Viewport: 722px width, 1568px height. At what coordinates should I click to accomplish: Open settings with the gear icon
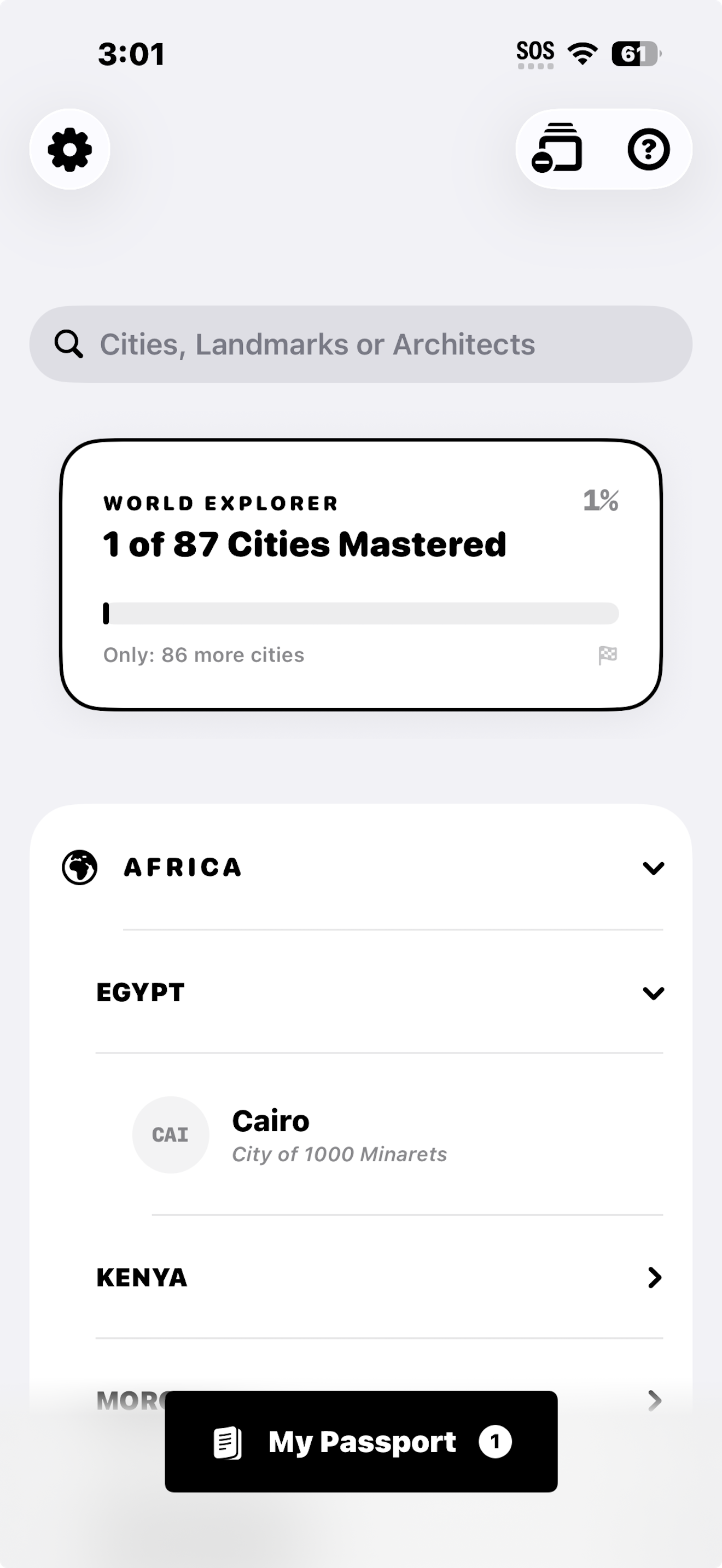(x=70, y=150)
